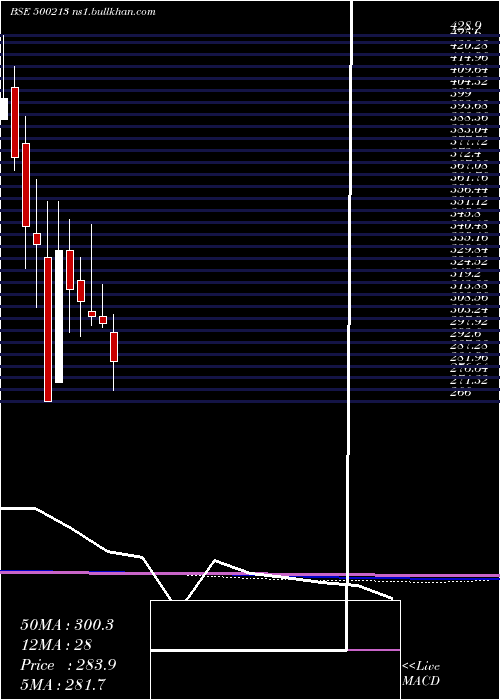
Task: Click the 'Price : 283.9' value
Action: (x=68, y=665)
